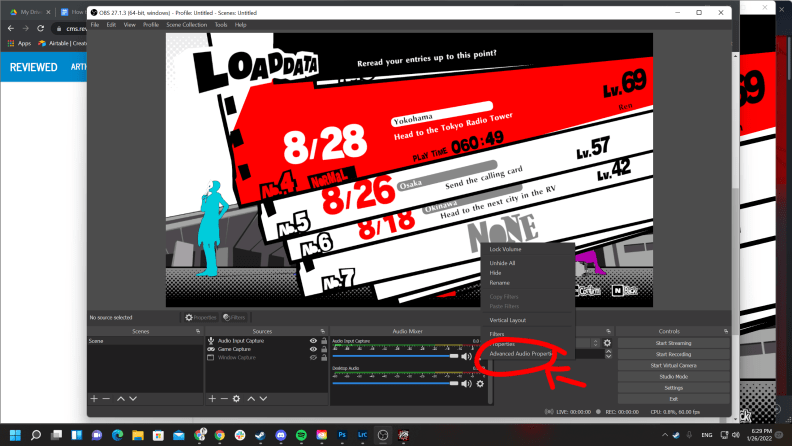Screen dimensions: 792x446
Task: Open Desktop Audio gear options
Action: pos(480,383)
